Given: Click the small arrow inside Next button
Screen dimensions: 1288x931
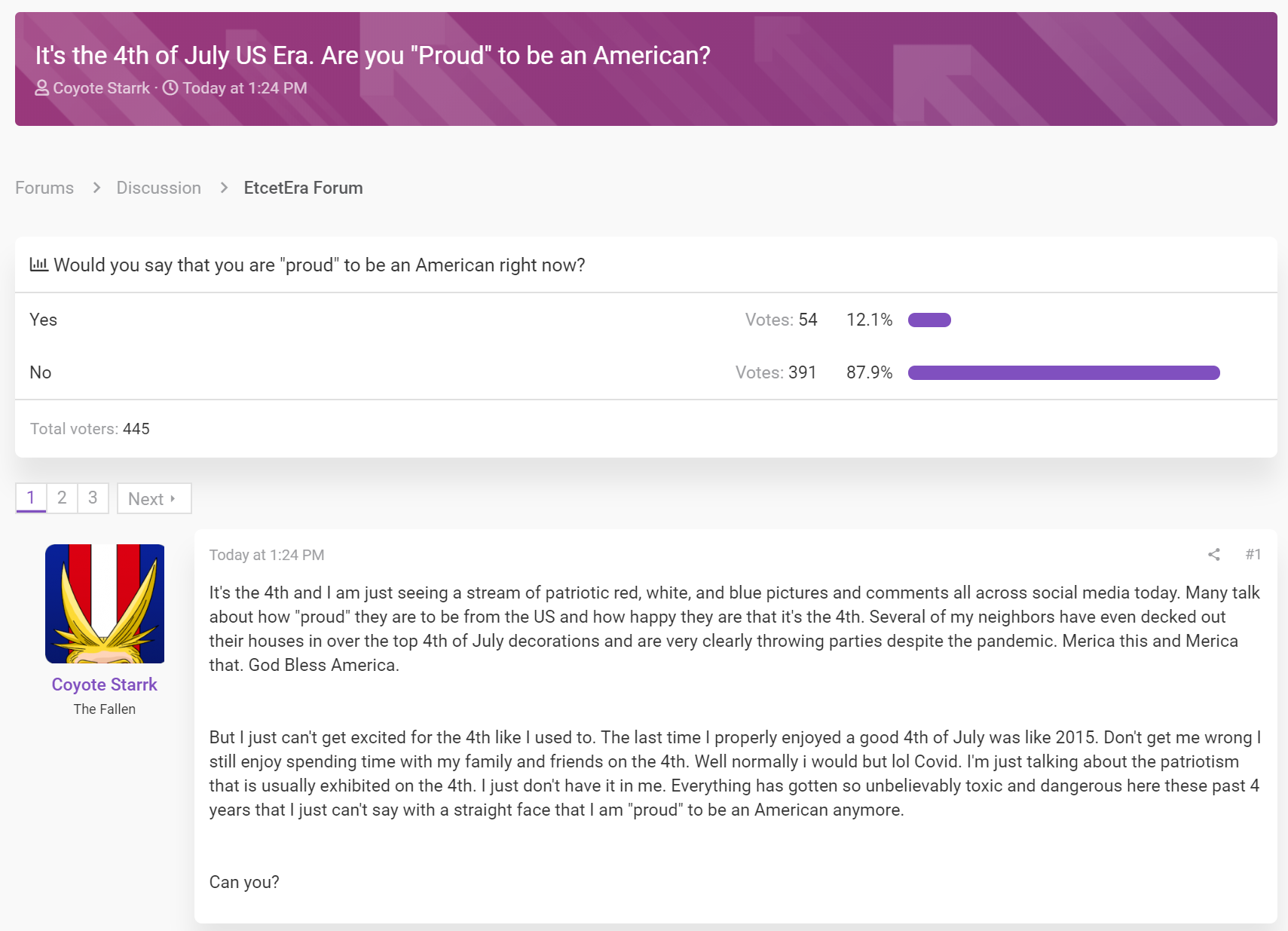Looking at the screenshot, I should pyautogui.click(x=173, y=499).
